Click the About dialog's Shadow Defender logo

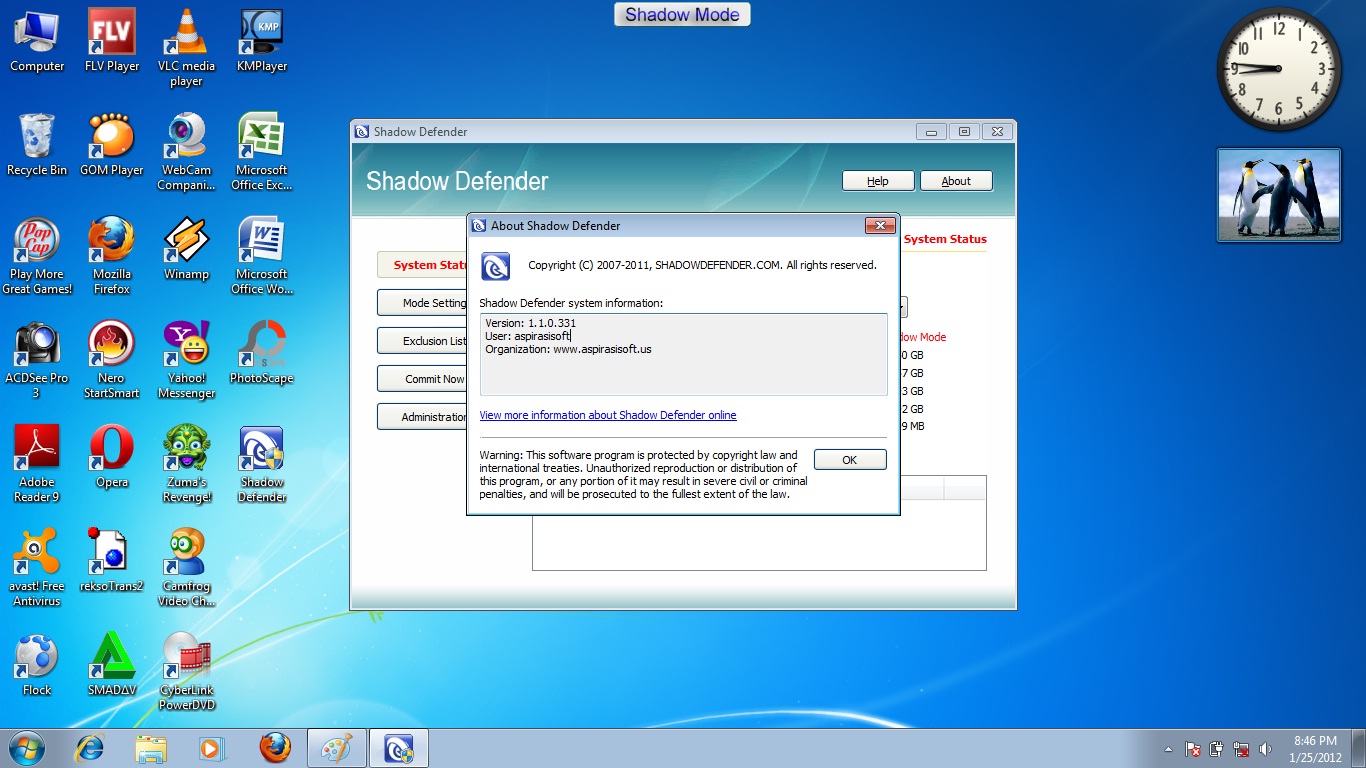[496, 266]
